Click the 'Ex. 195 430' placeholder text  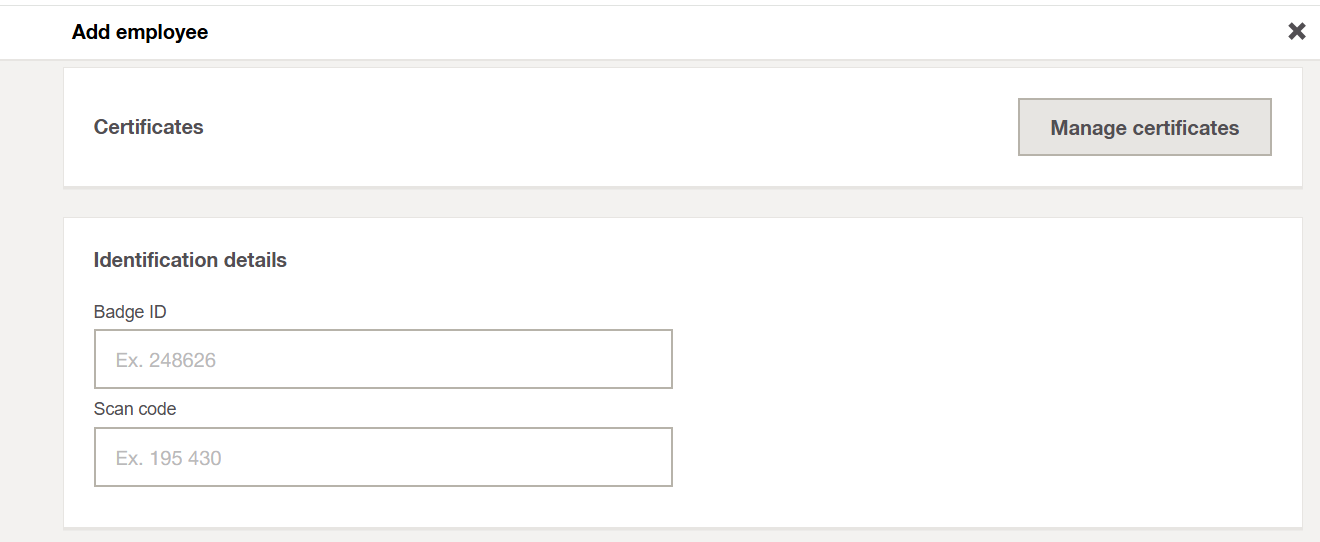[169, 458]
